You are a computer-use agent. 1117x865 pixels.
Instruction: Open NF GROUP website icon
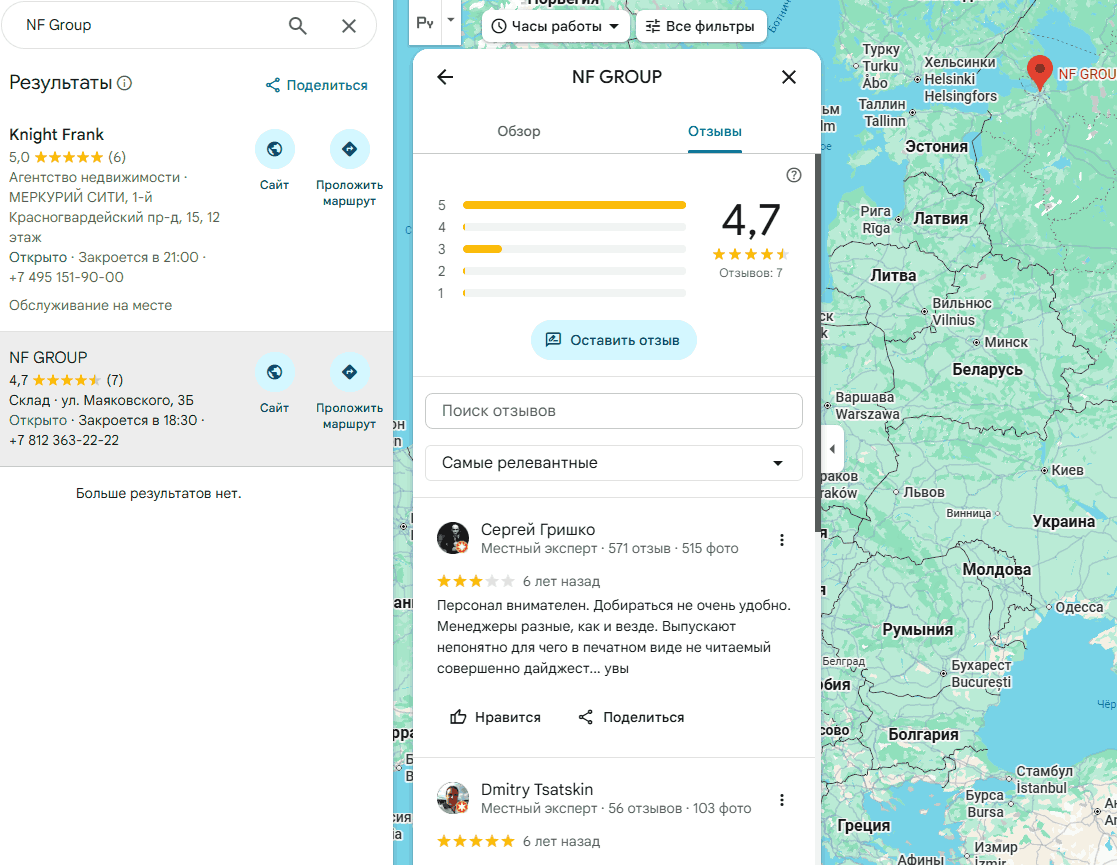point(274,372)
